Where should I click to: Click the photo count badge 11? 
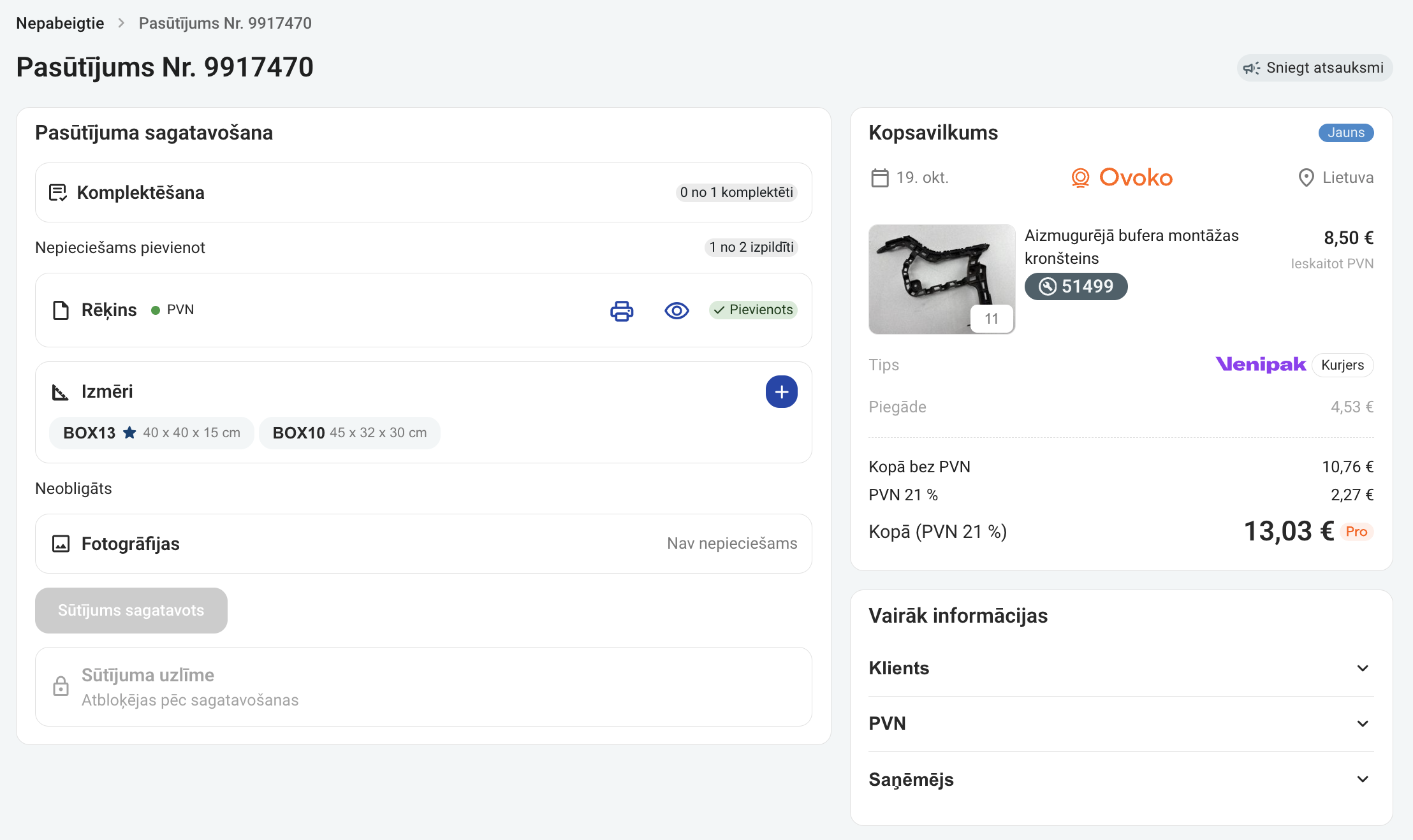point(992,319)
